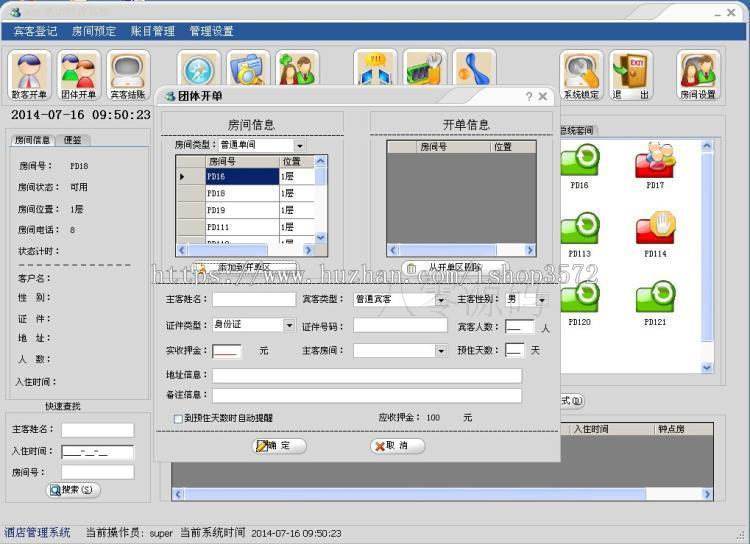Viewport: 750px width, 544px height.
Task: Focus the 宾客人数 input field
Action: [519, 327]
